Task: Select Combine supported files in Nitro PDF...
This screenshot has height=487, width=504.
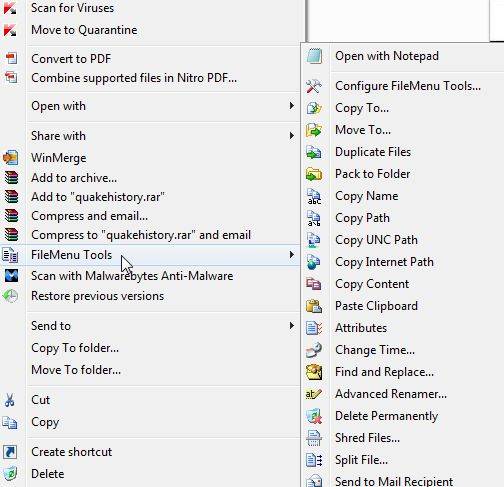Action: click(x=134, y=78)
